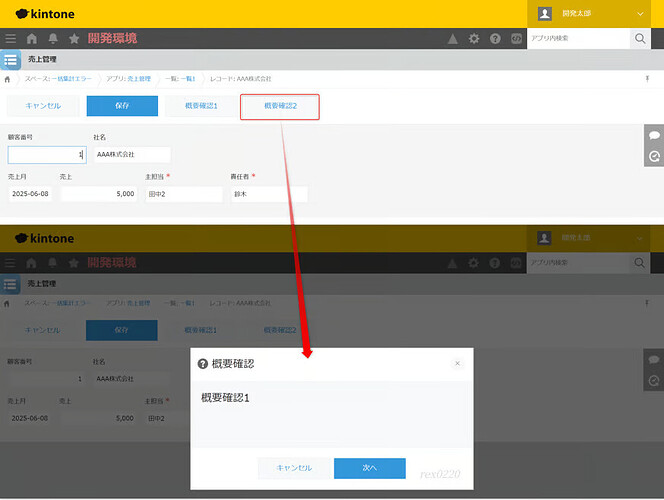Click the undimmed help question mark in the header
The image size is (664, 500).
(x=494, y=39)
